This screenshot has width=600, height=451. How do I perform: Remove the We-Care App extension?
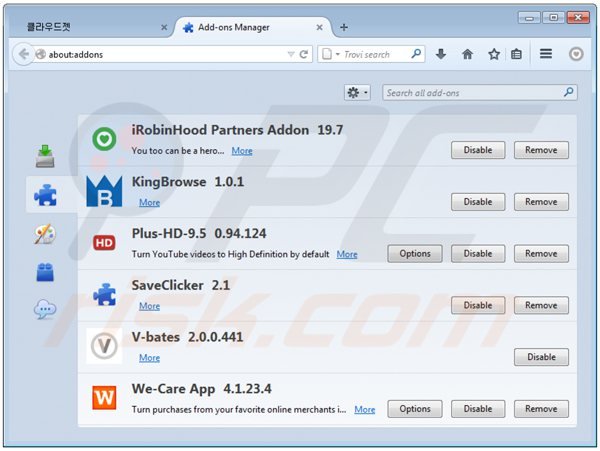click(541, 409)
